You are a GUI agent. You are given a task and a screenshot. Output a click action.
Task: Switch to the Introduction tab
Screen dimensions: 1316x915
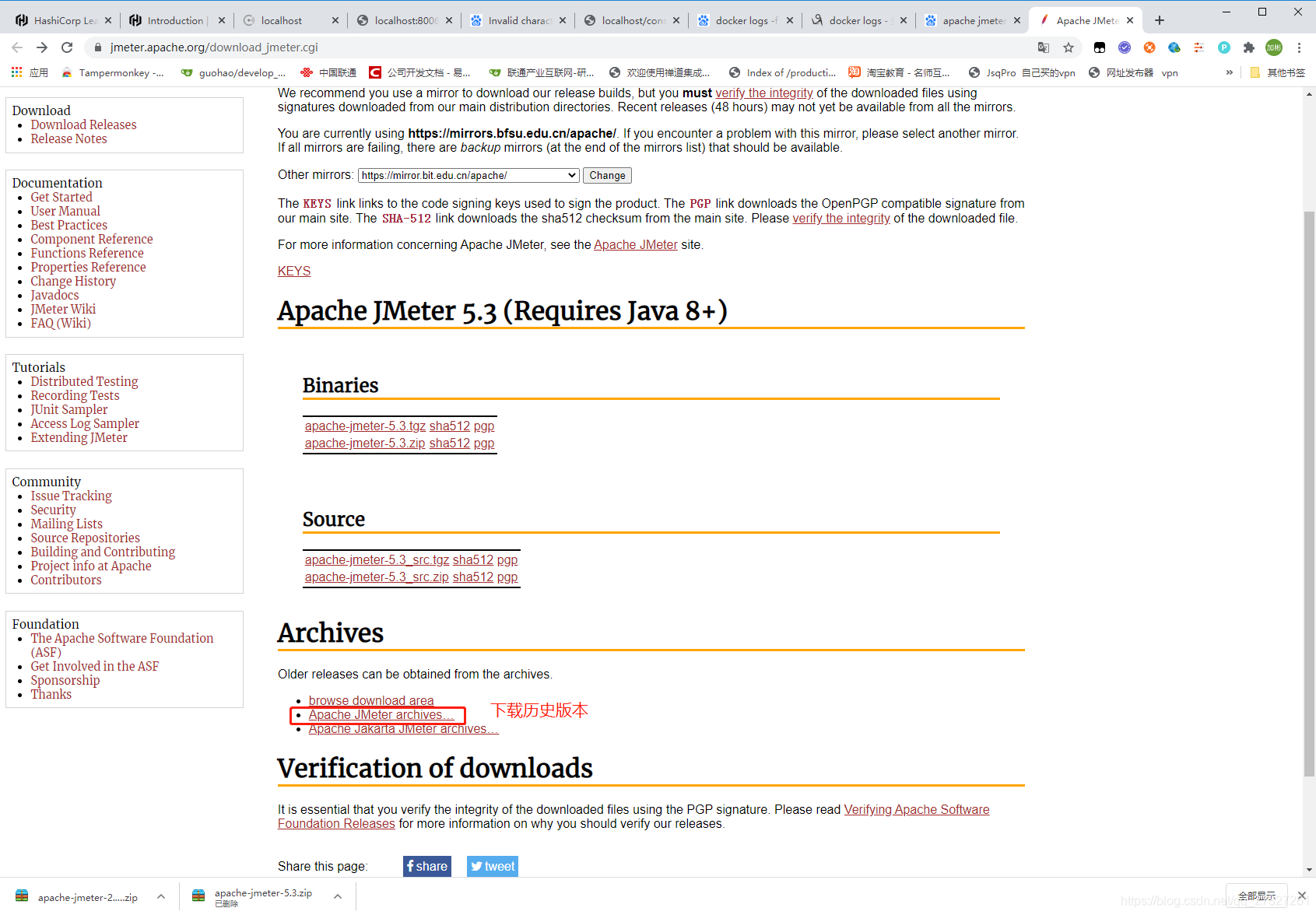click(175, 20)
